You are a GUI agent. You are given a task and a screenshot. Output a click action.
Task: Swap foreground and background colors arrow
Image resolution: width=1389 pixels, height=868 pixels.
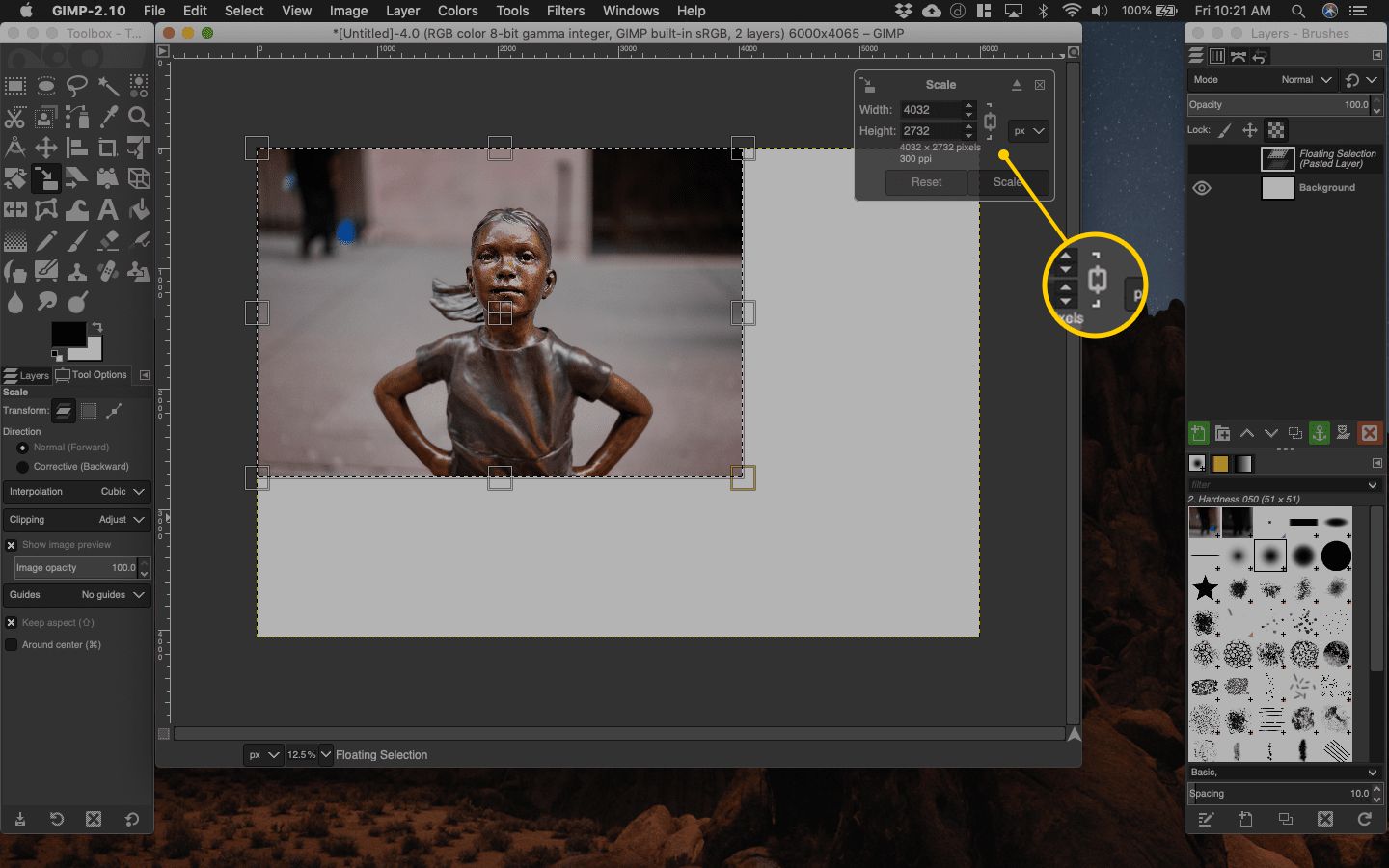(96, 327)
